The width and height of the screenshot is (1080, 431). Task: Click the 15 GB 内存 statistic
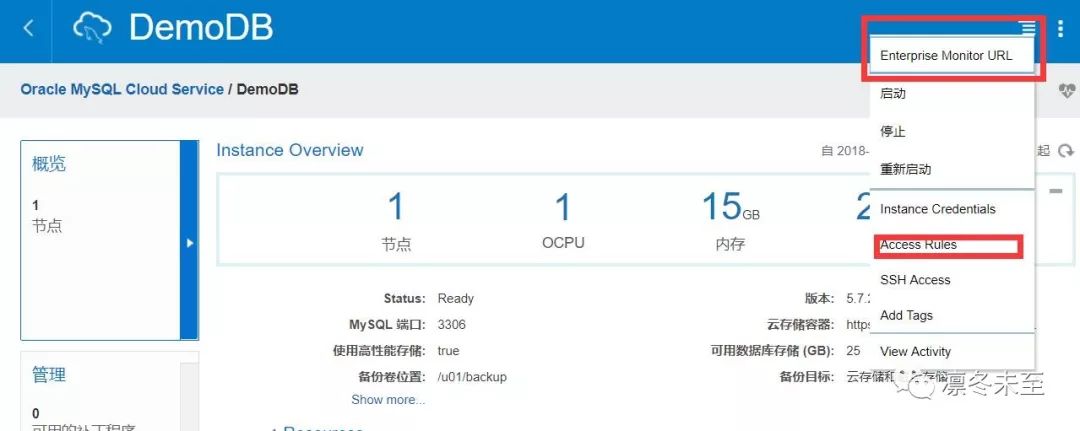[730, 220]
